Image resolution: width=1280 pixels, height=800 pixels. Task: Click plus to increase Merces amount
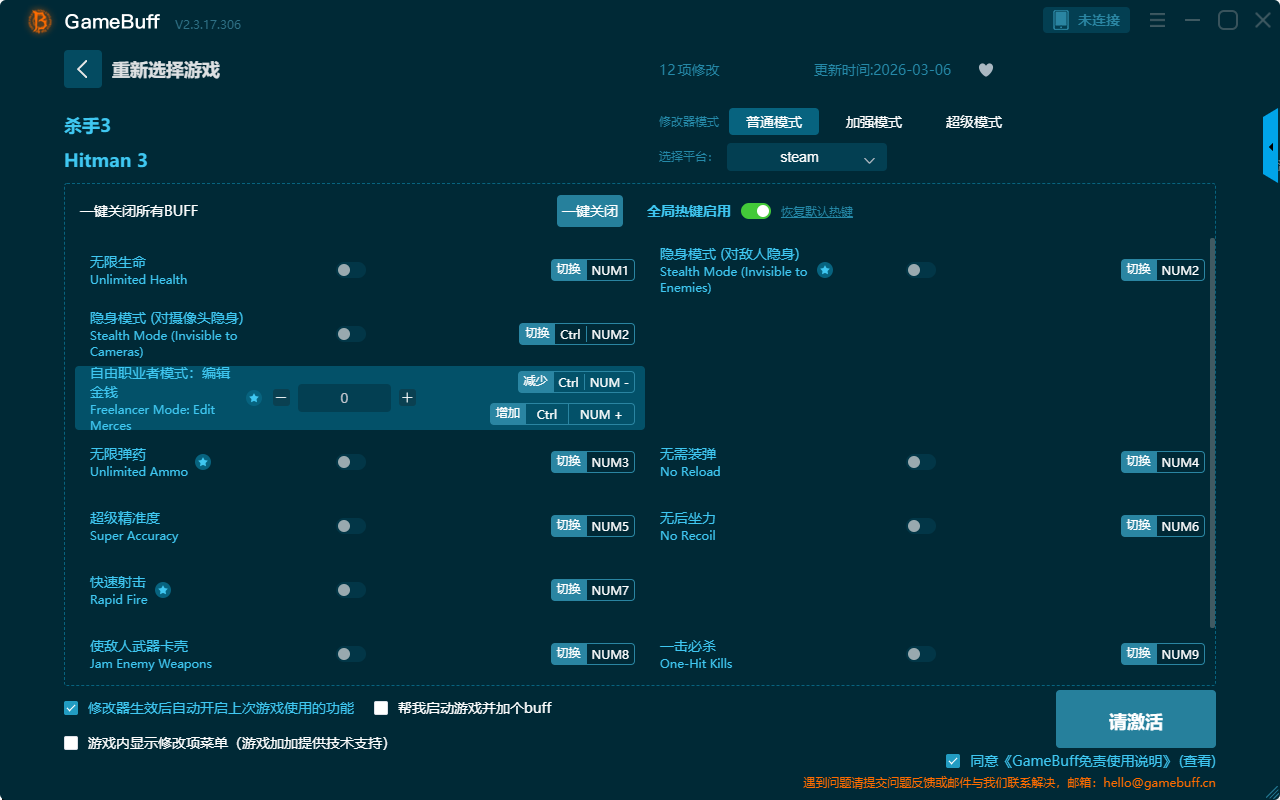pyautogui.click(x=407, y=398)
